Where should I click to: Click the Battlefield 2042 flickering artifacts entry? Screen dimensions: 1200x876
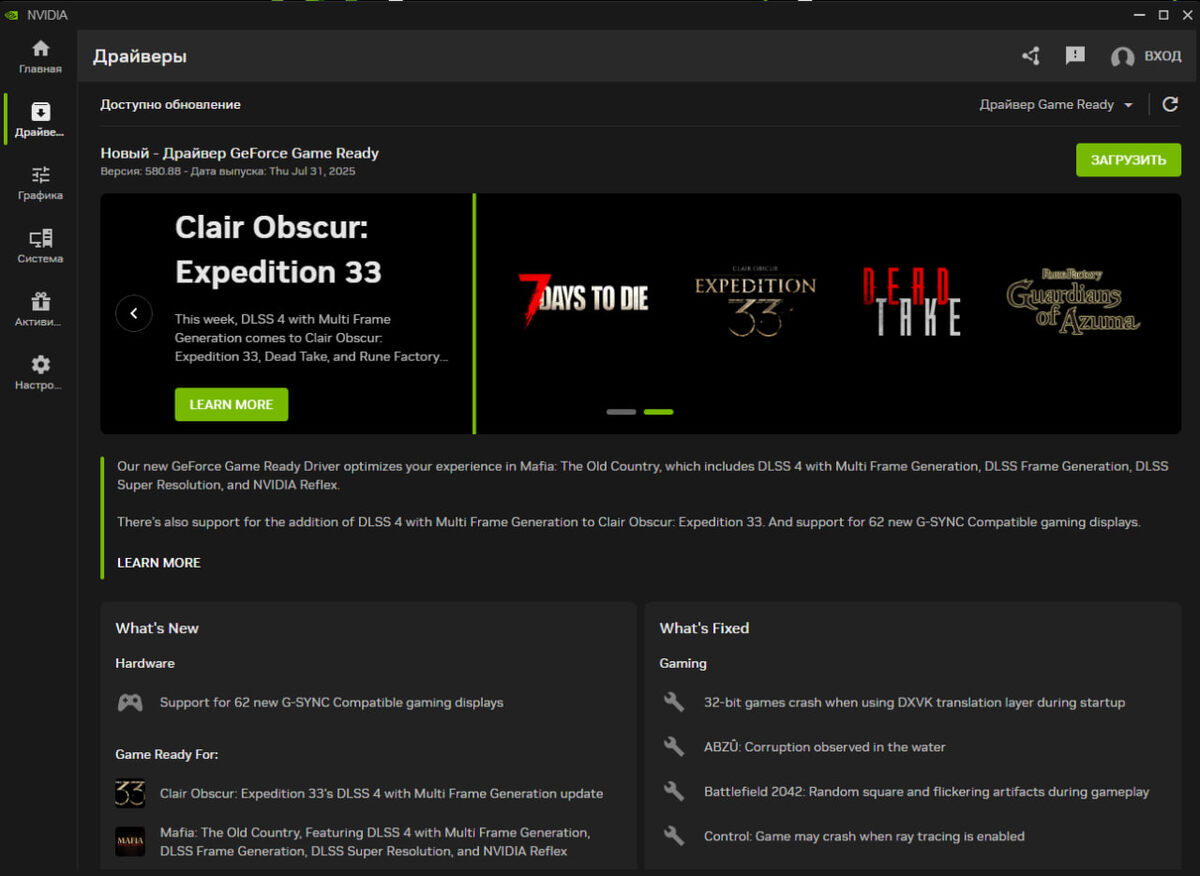pos(926,791)
